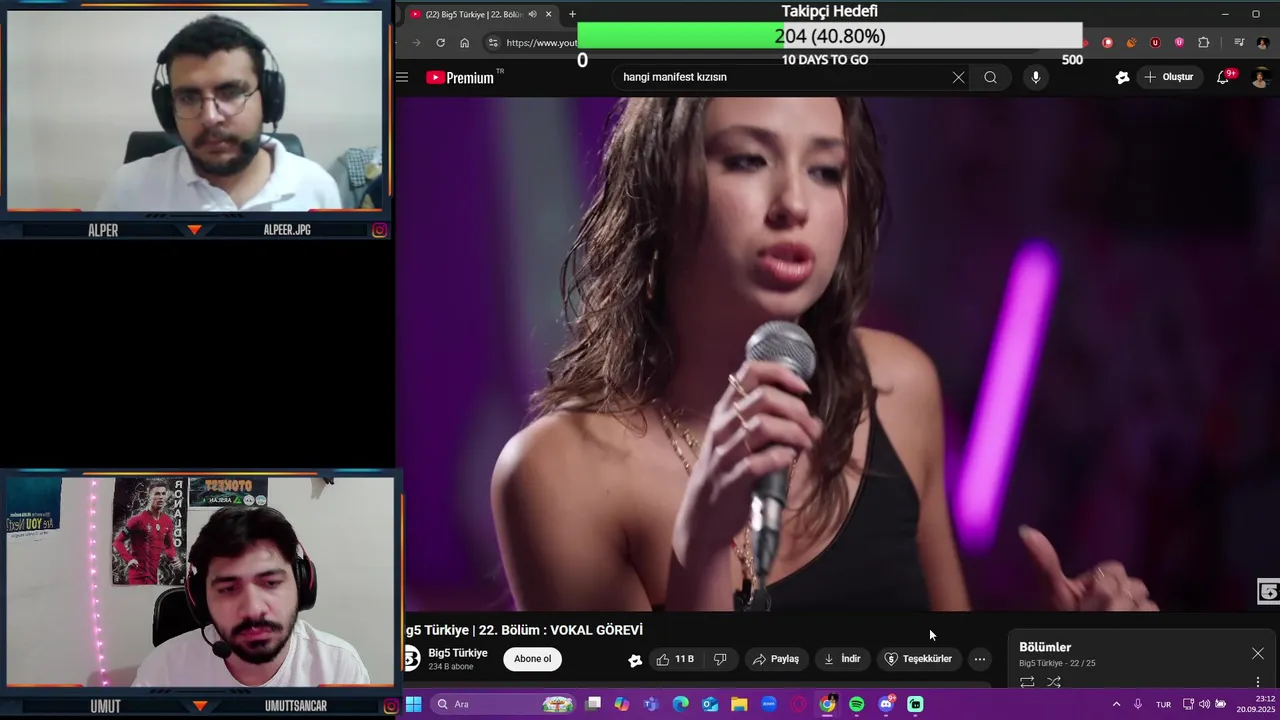Share the video using Paylaş
Viewport: 1280px width, 720px height.
tap(776, 659)
